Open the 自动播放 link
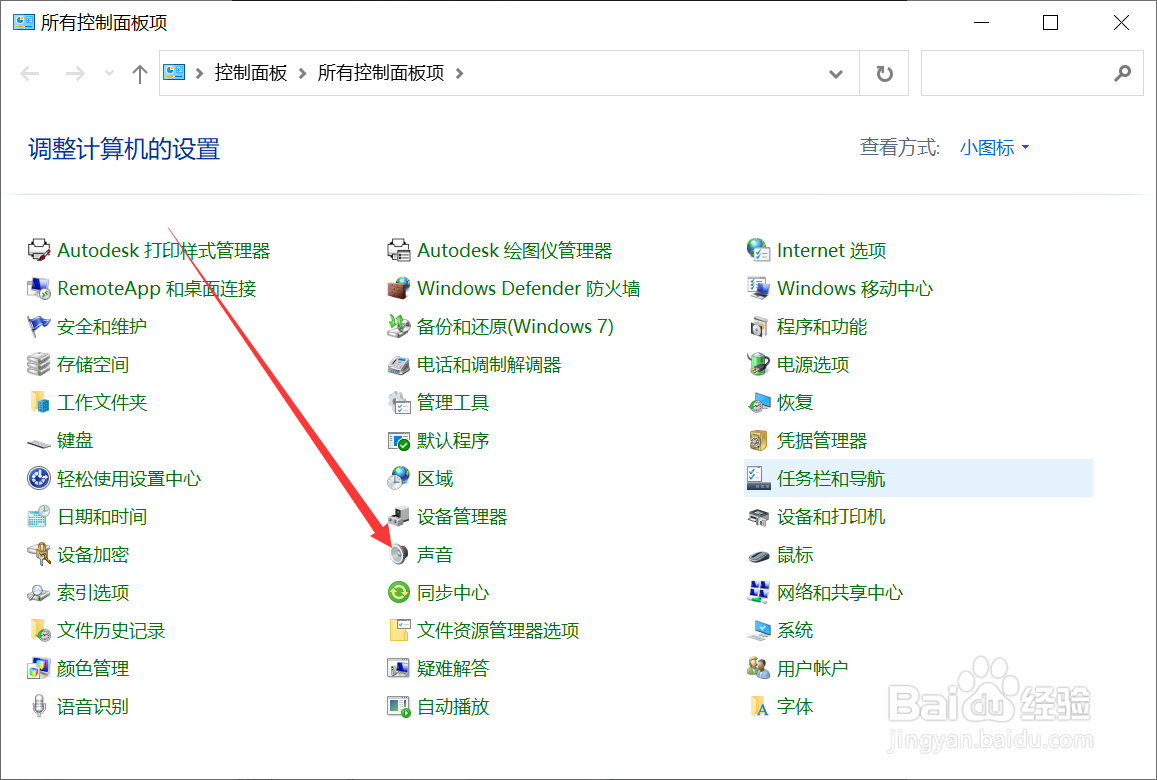Screen dimensions: 1157x780 pos(453,706)
